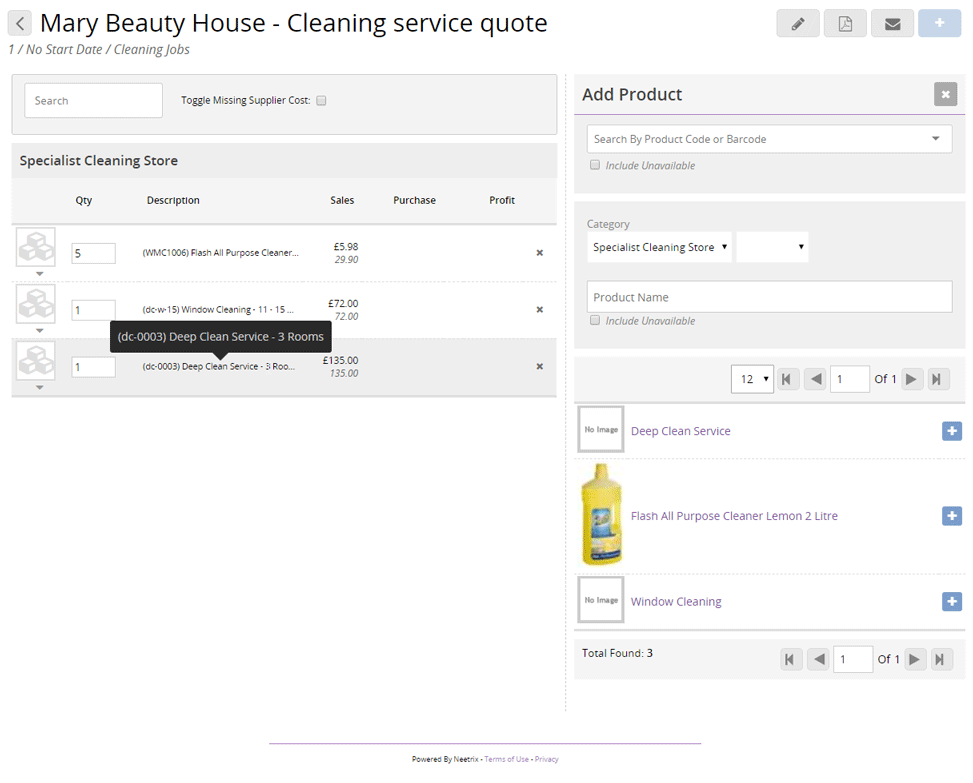Screen dimensions: 973x783
Task: Expand the Flash All Purpose Cleaner row arrow
Action: point(40,274)
